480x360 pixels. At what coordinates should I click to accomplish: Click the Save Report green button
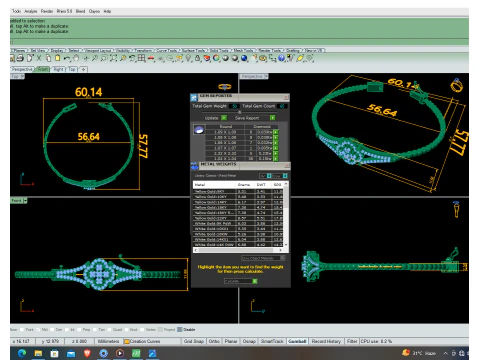(x=272, y=118)
